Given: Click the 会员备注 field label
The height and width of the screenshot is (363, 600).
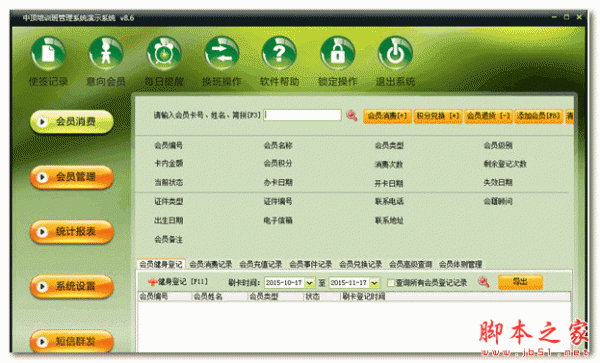Looking at the screenshot, I should tap(168, 240).
